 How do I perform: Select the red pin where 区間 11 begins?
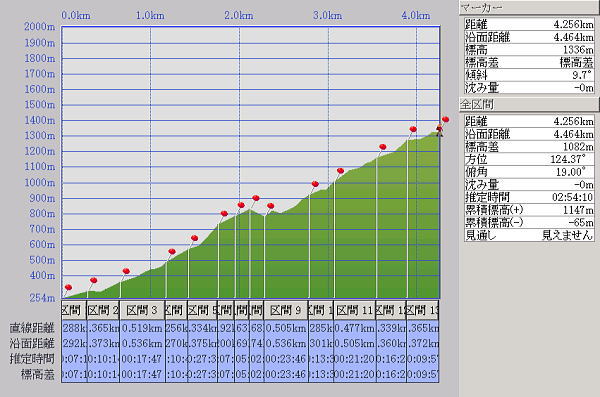coord(340,170)
